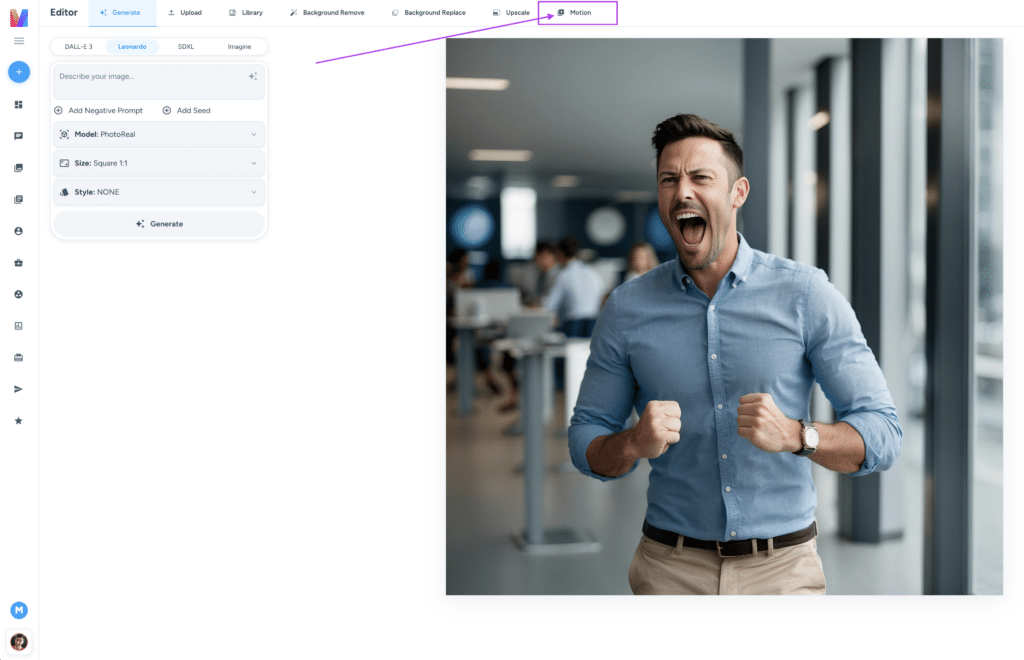
Task: Expand the Model: PhotoReal dropdown
Action: [x=159, y=134]
